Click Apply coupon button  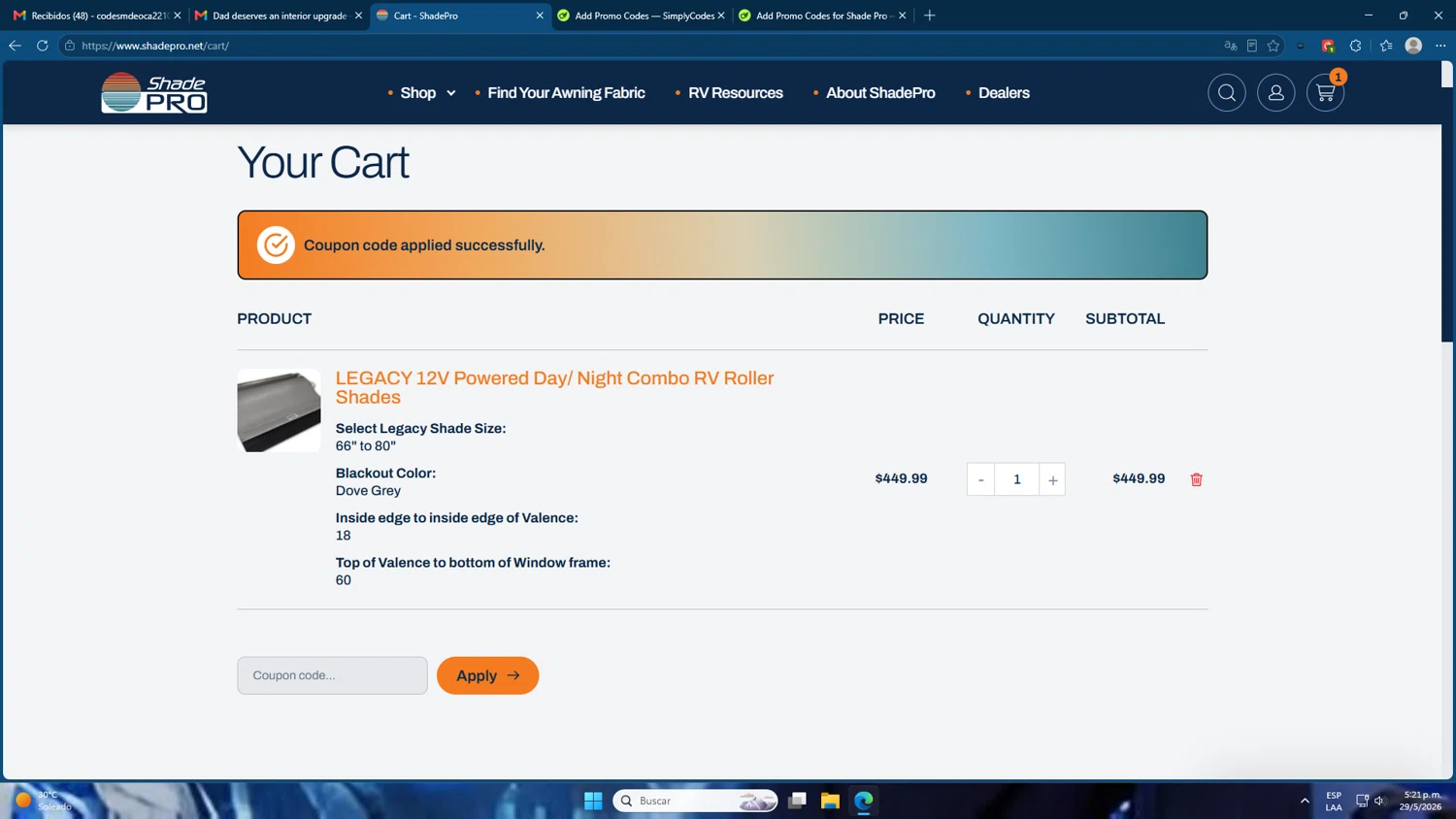click(487, 675)
